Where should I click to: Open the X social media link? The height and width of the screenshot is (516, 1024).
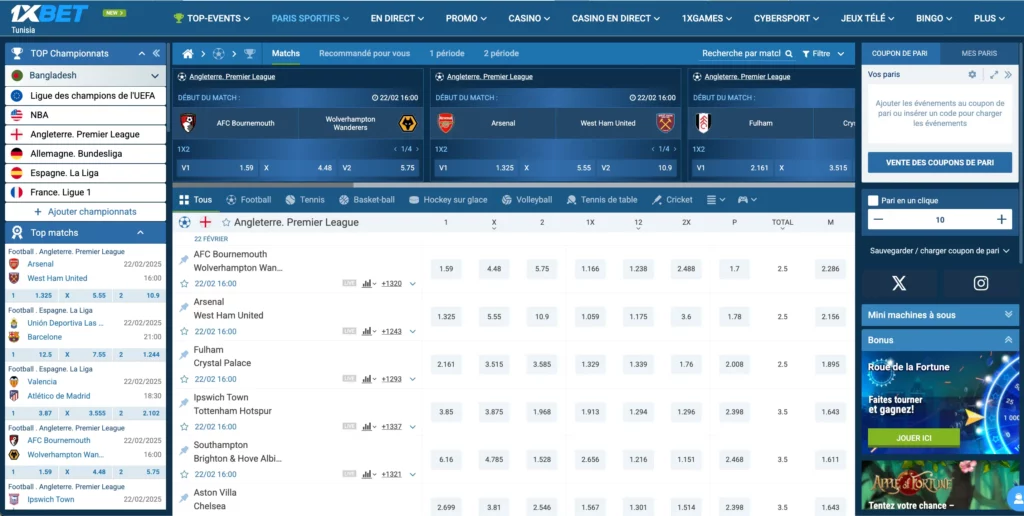(x=899, y=283)
